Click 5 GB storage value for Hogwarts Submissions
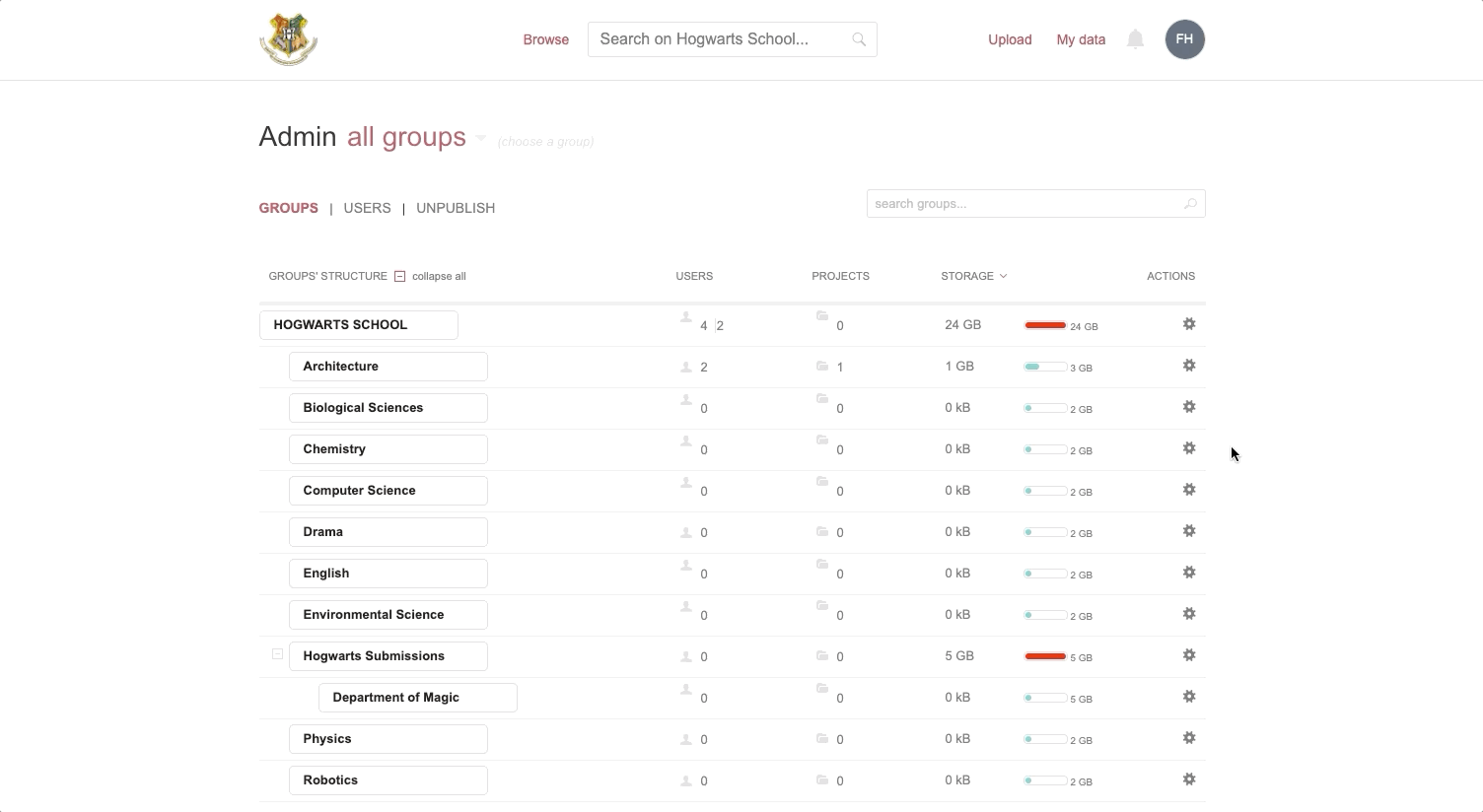1483x812 pixels. [x=959, y=655]
